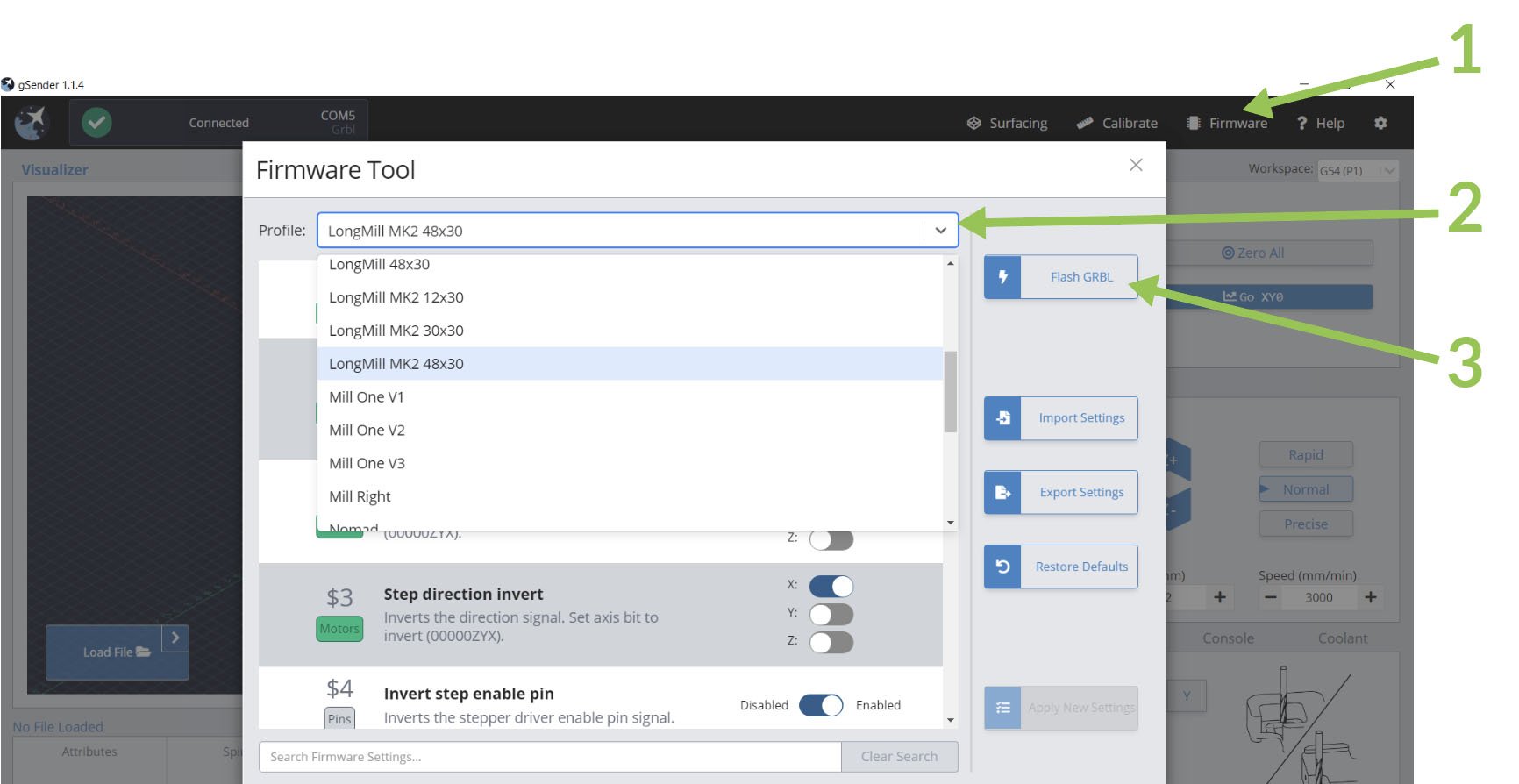Open the Calibrate menu item
Image resolution: width=1519 pixels, height=784 pixels.
coord(1117,123)
